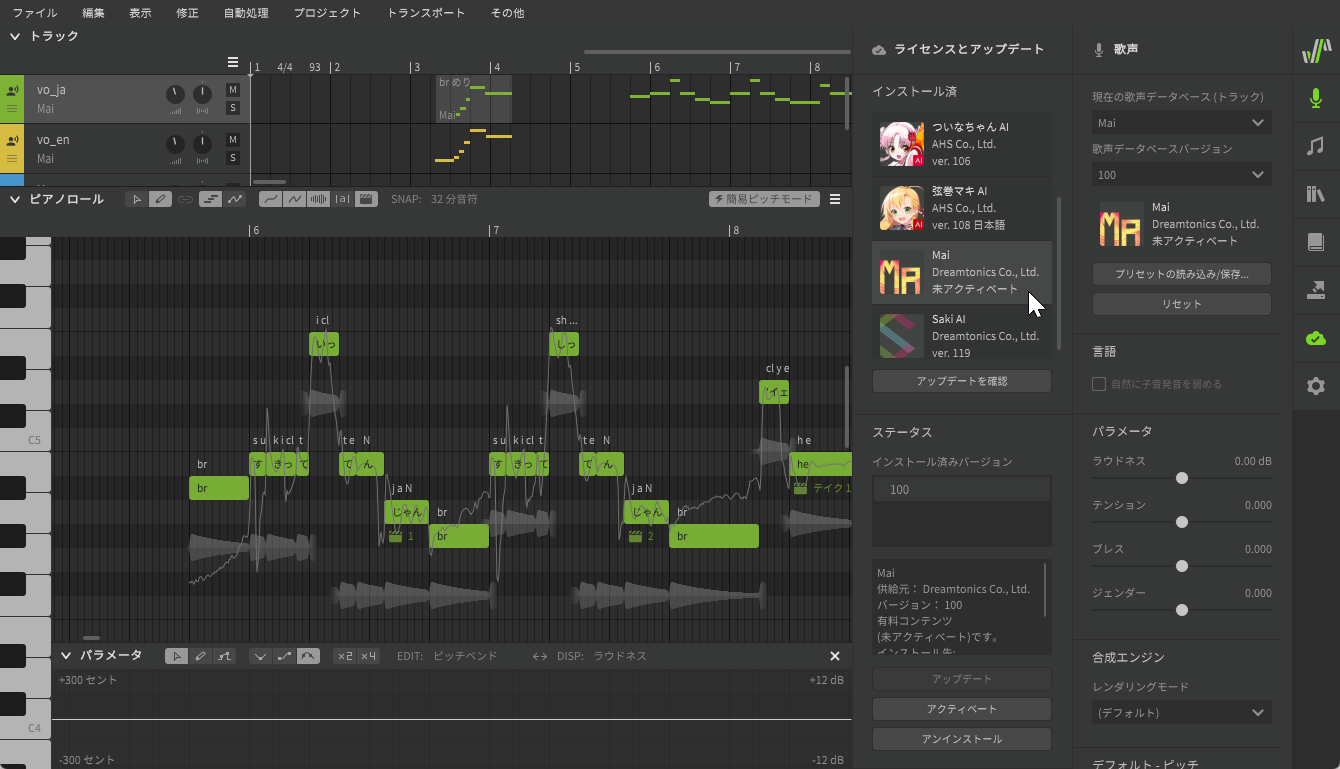Toggle waveform display button
Viewport: 1340px width, 769px height.
318,199
